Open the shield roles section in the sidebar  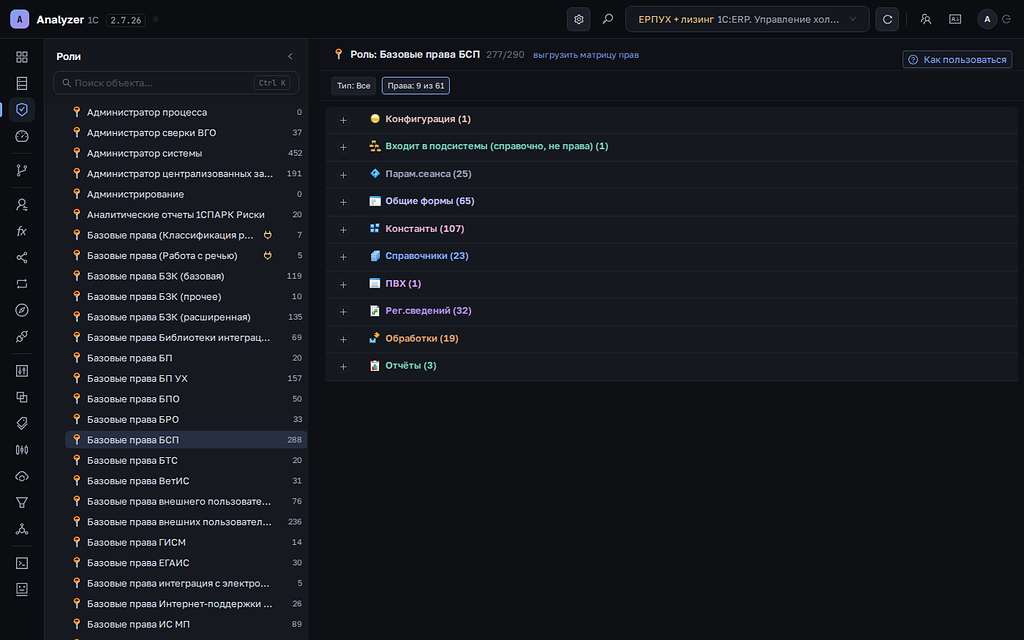point(22,110)
